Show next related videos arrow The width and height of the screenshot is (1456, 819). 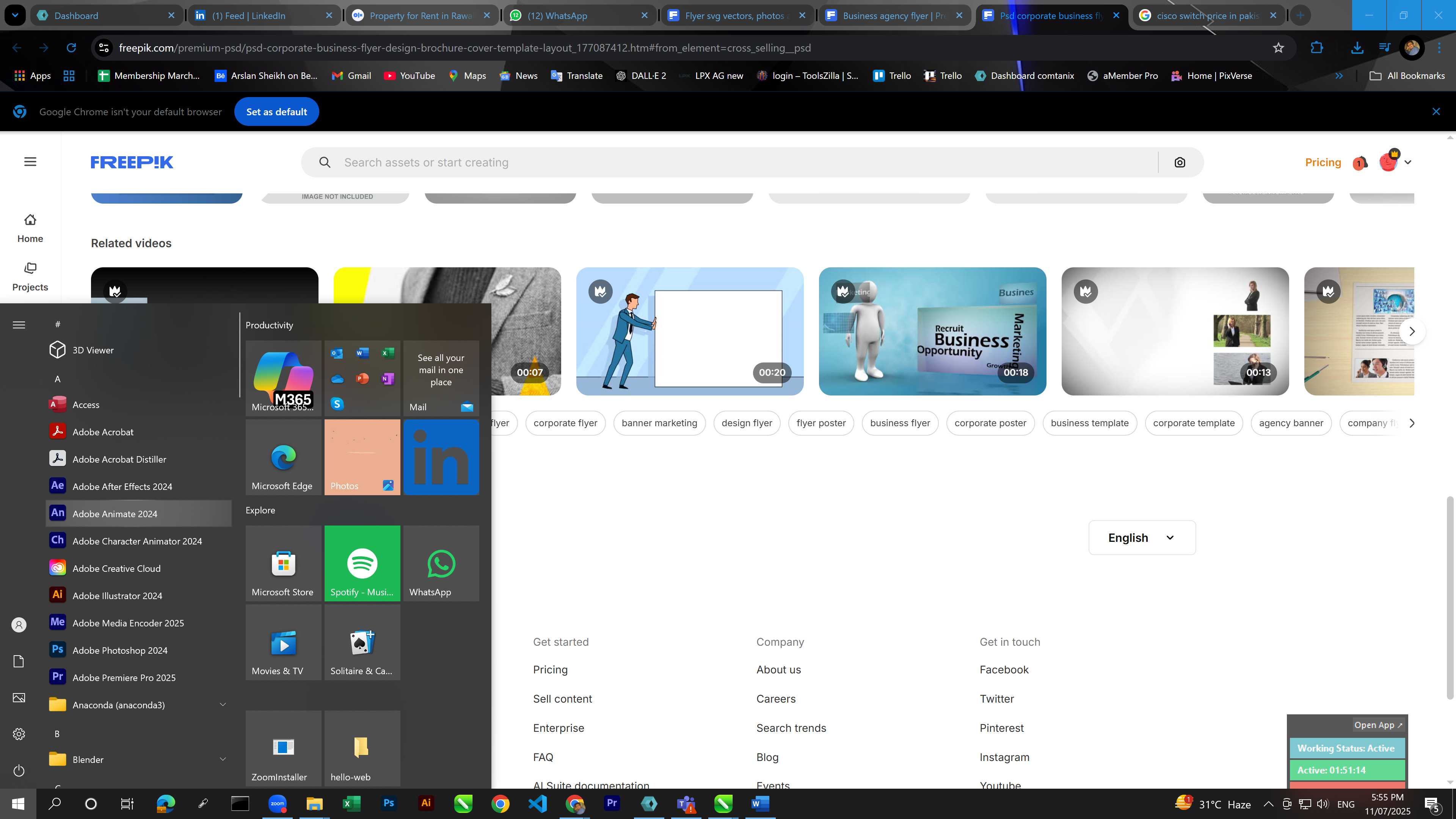(1412, 331)
